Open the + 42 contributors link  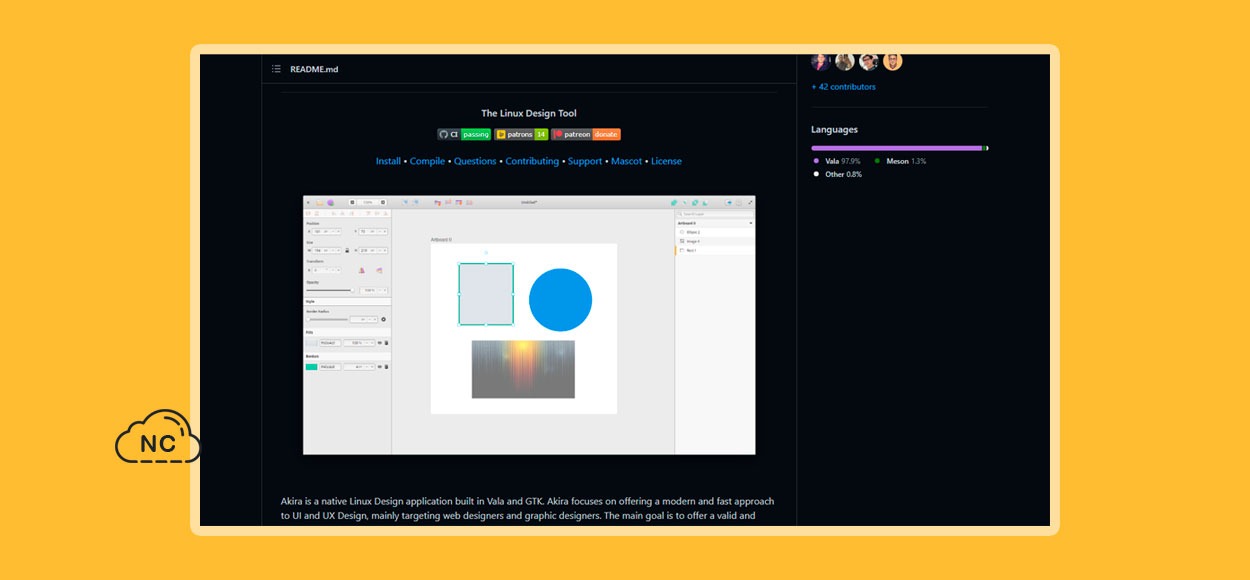(843, 87)
